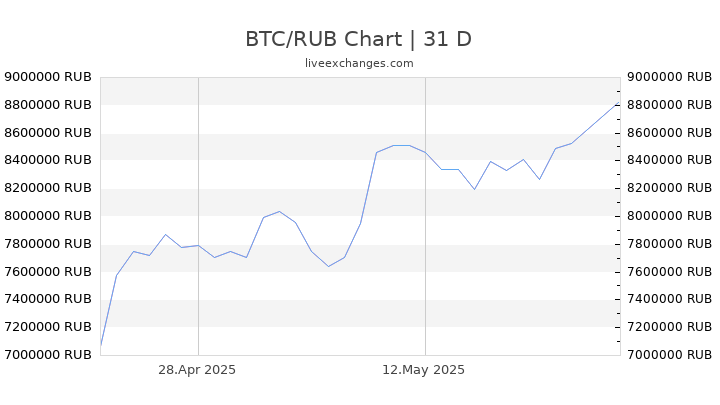Select the 28.Apr 2025 date label
This screenshot has height=405, width=720.
[x=197, y=370]
